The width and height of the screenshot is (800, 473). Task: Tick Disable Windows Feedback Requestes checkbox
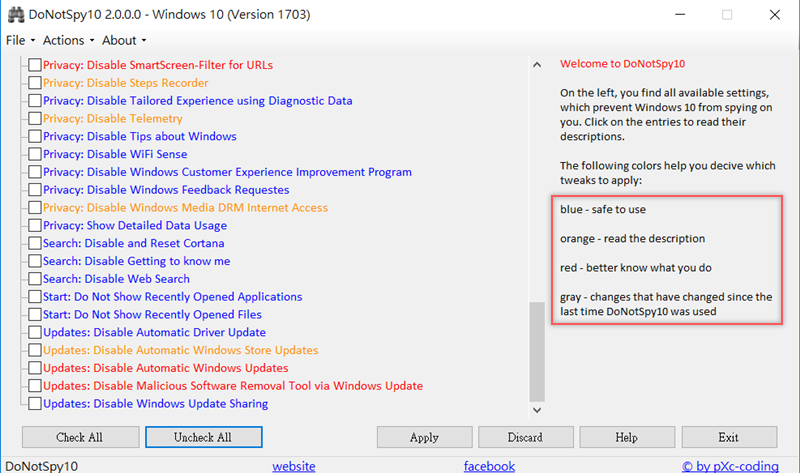click(35, 190)
